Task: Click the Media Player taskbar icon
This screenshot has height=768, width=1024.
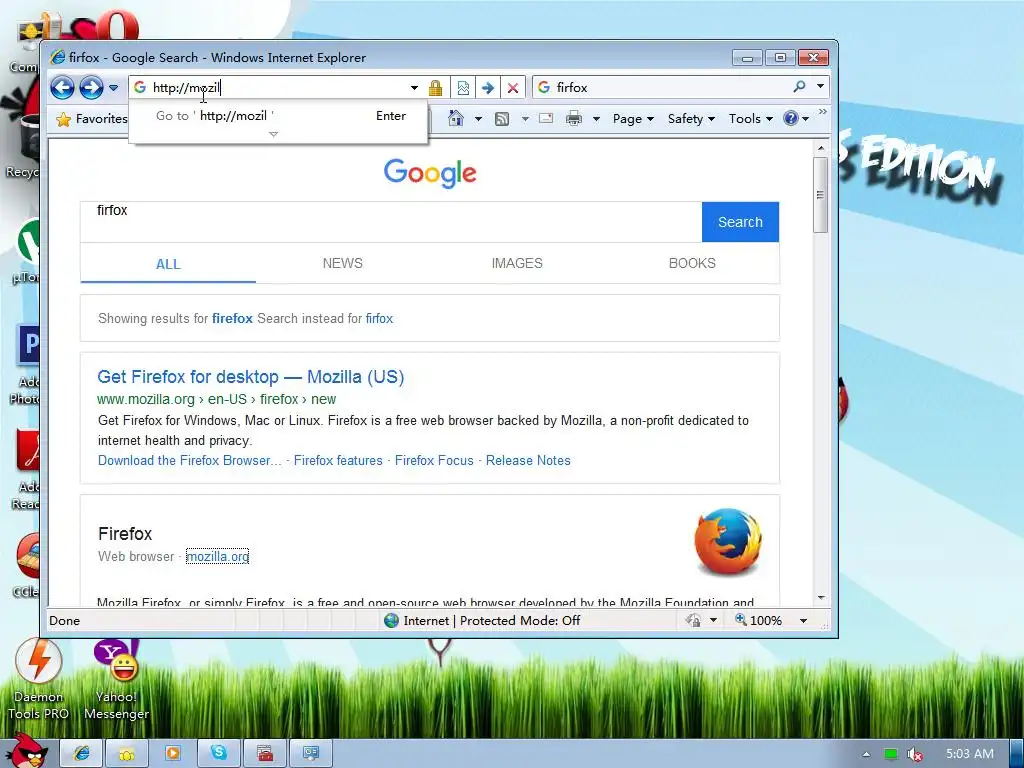Action: (173, 753)
